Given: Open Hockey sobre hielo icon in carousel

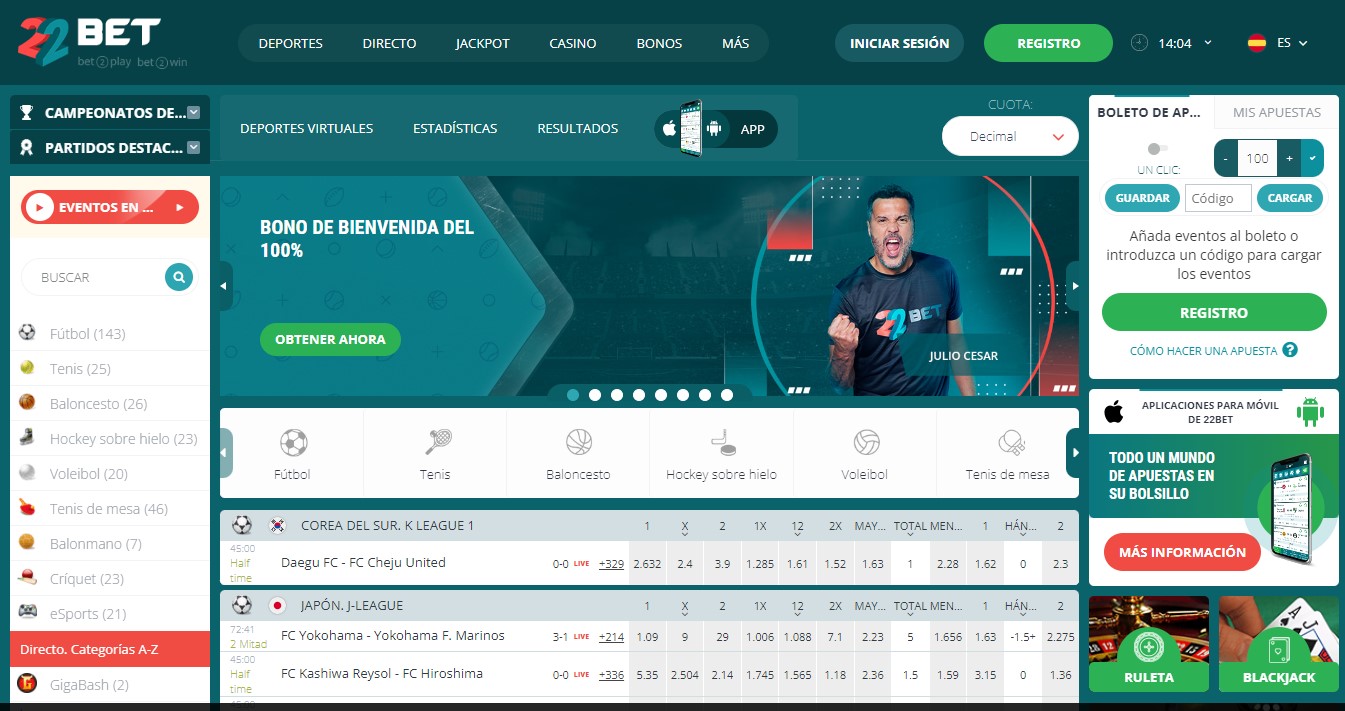Looking at the screenshot, I should (721, 443).
